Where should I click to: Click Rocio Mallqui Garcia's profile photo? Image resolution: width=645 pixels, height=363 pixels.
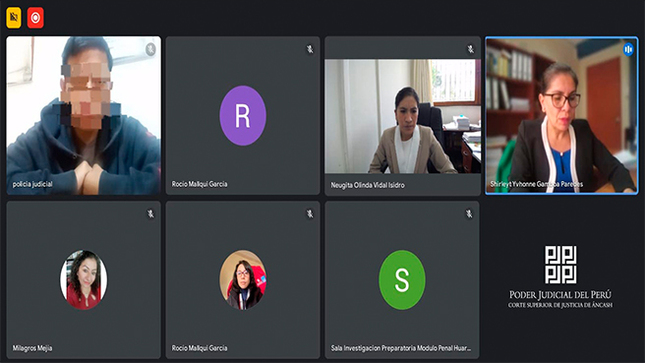[x=243, y=280]
